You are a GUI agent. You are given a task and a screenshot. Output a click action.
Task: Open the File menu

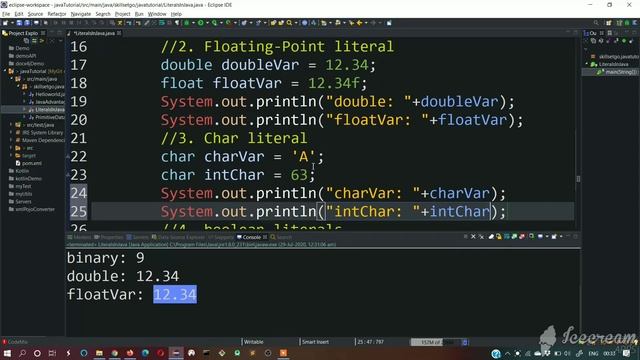(6, 14)
